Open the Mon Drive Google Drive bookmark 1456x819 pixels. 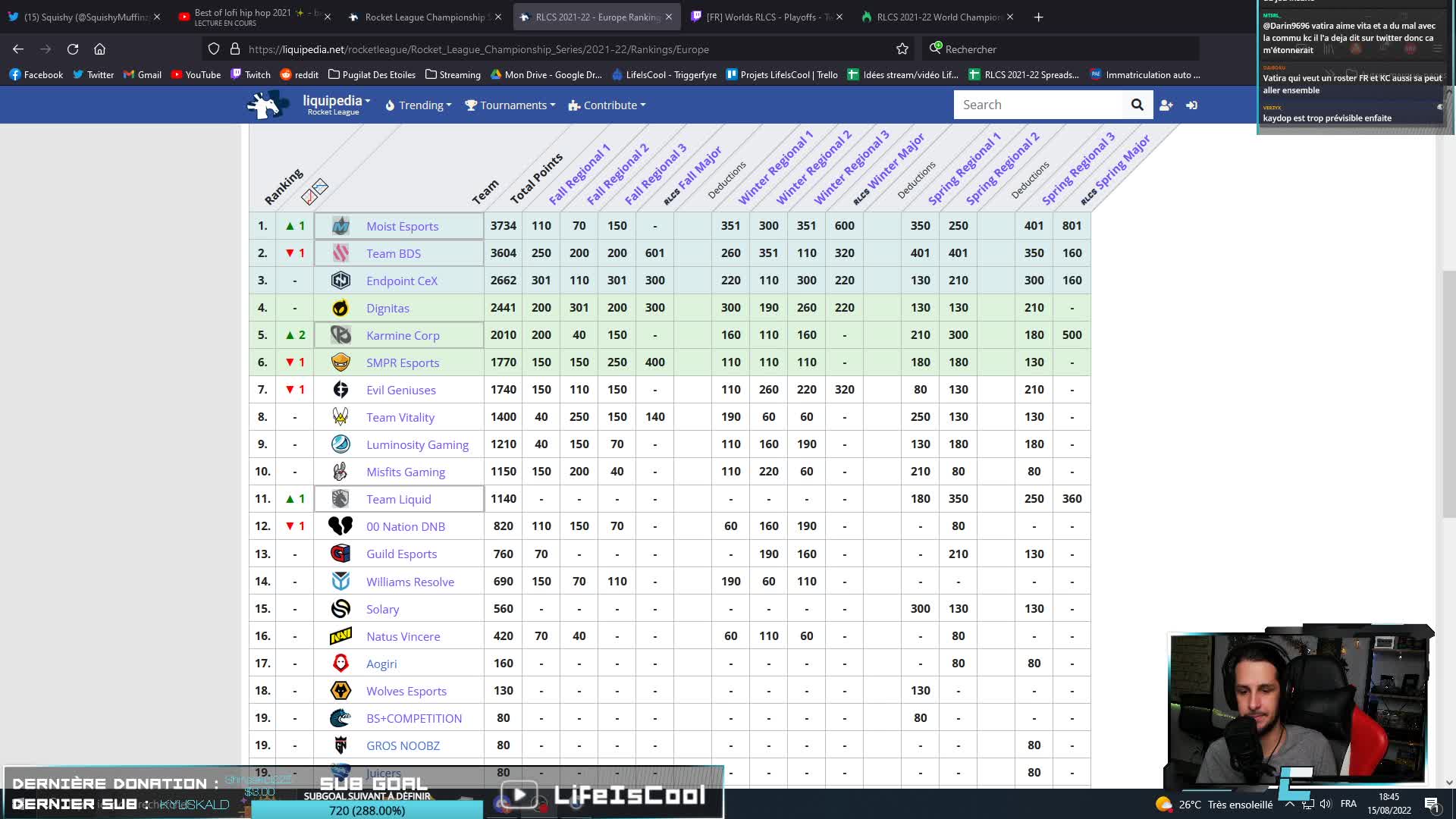[546, 74]
